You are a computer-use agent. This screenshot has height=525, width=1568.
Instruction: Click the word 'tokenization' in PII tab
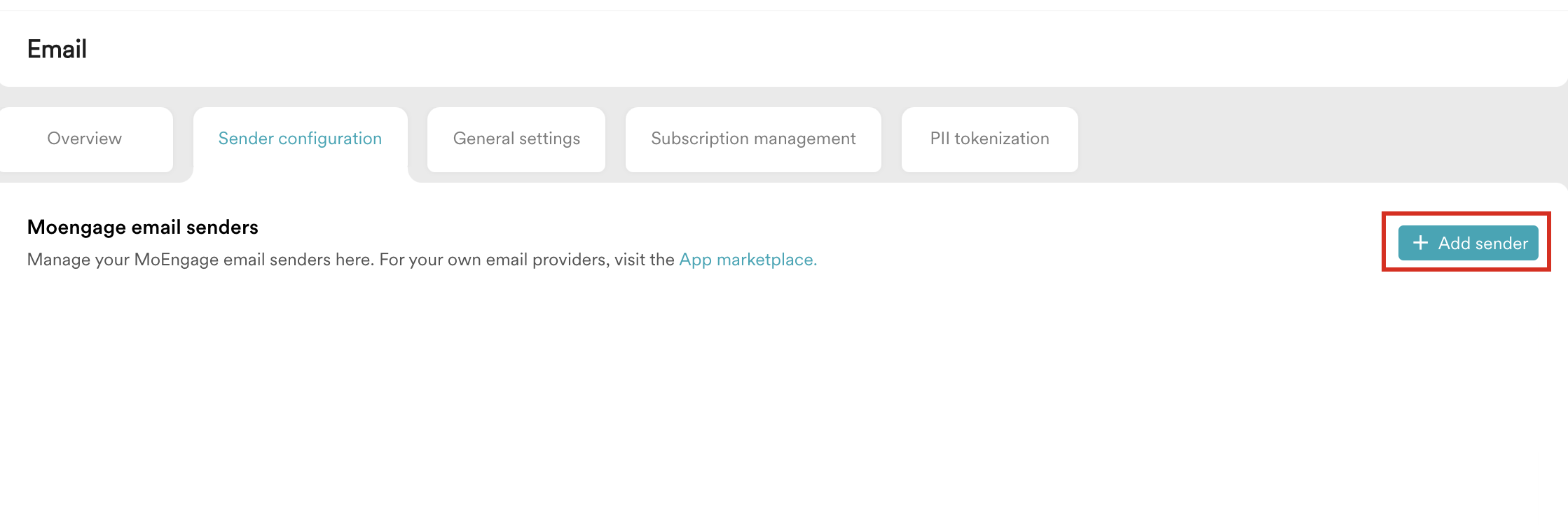(x=1002, y=139)
